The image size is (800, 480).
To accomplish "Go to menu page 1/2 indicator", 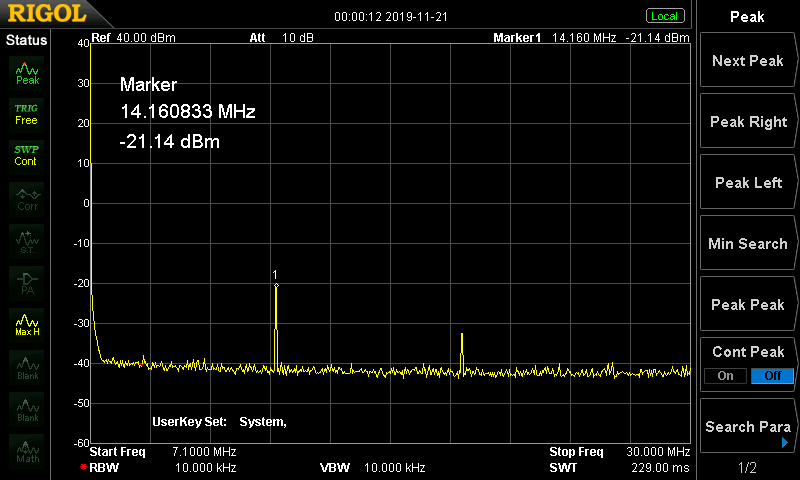I will click(x=747, y=467).
